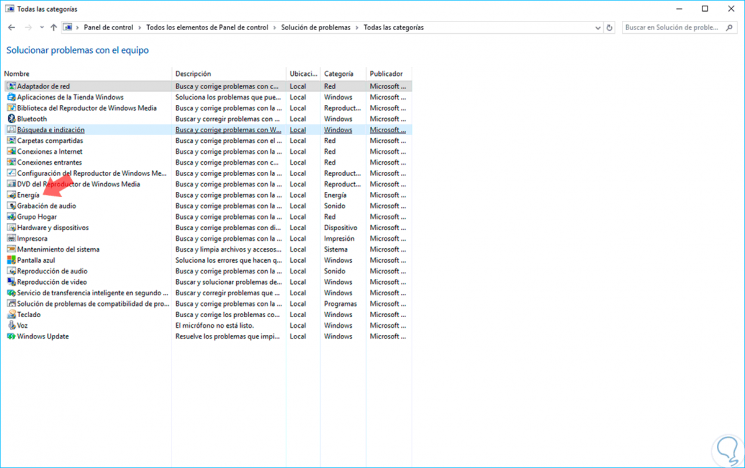
Task: Click the Dispositivo category cell
Action: pos(341,228)
